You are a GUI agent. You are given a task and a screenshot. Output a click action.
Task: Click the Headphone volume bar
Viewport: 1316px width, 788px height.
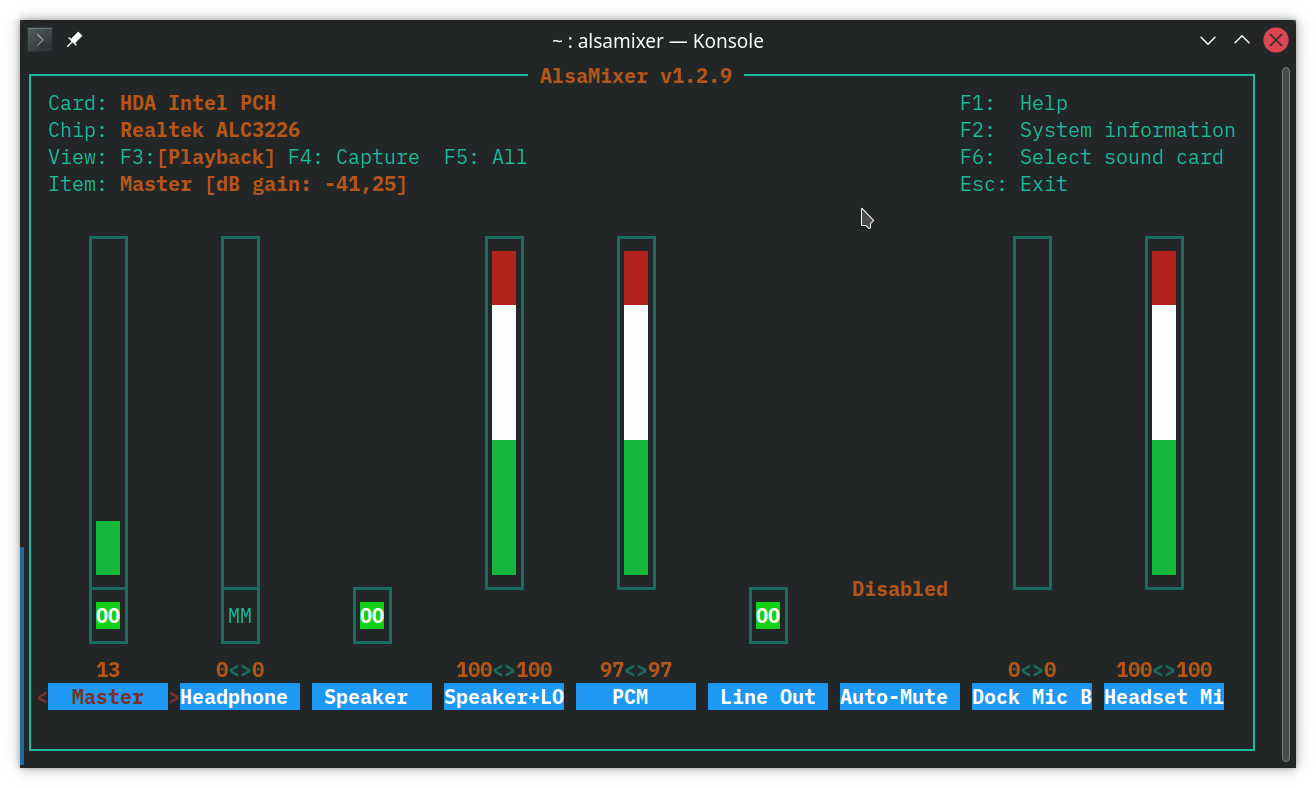click(240, 412)
